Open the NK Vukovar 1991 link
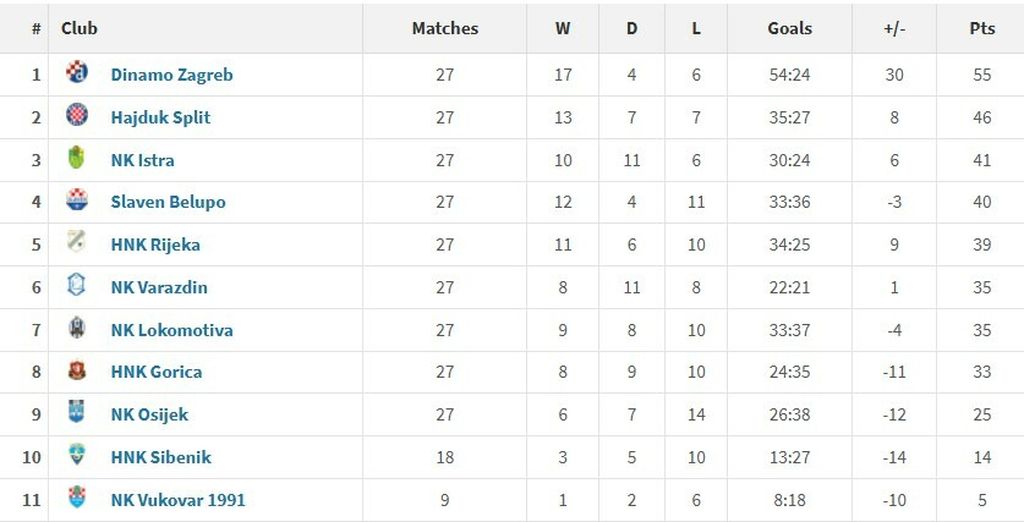Viewport: 1024px width, 522px height. tap(178, 500)
